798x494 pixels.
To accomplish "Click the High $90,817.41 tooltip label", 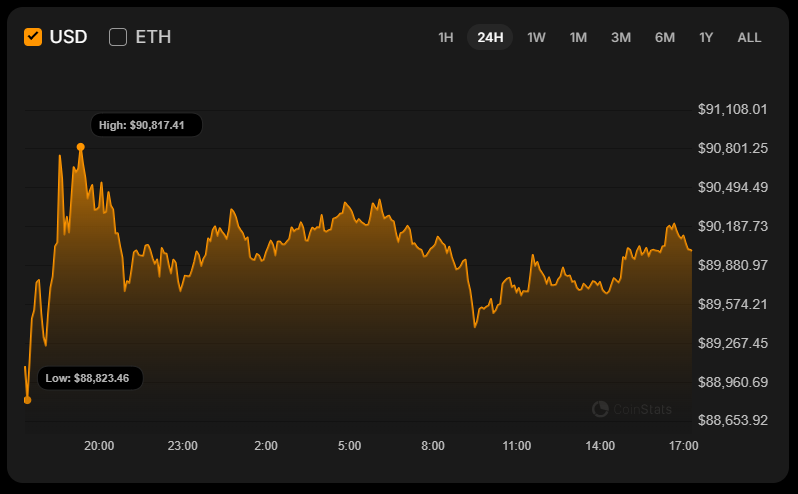I will [142, 125].
